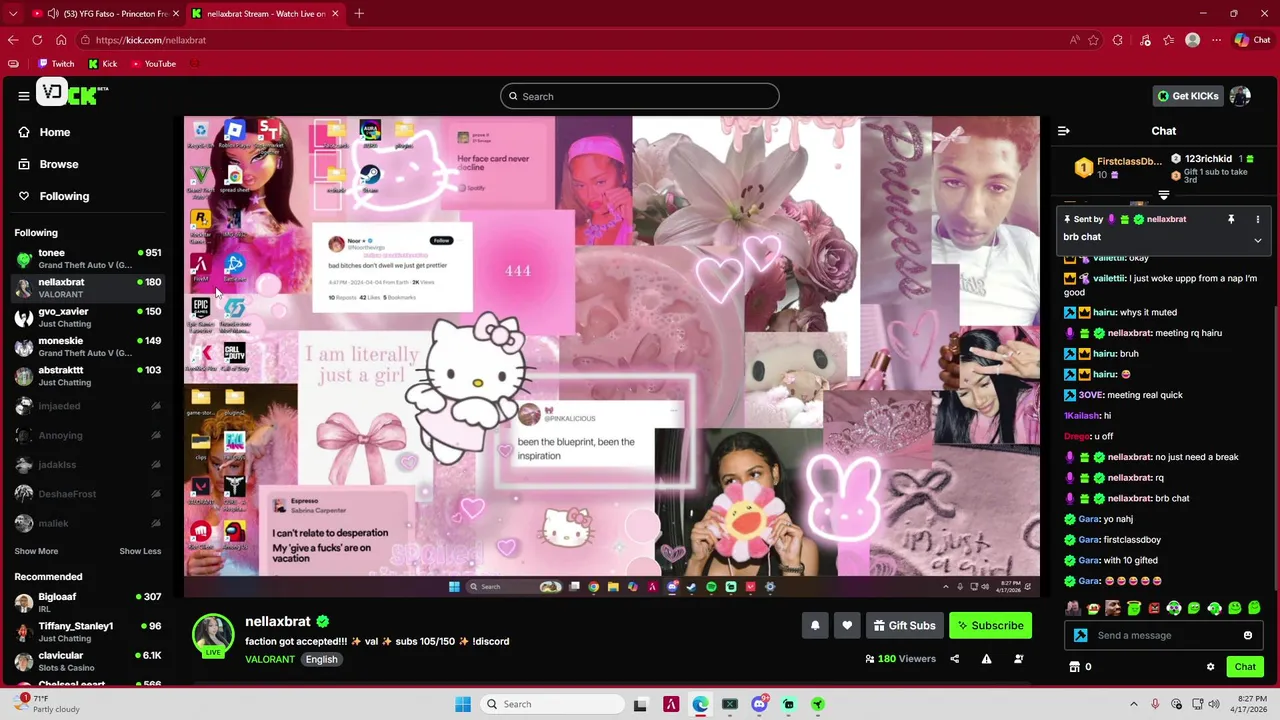The image size is (1280, 720).
Task: Open browser extensions puzzle icon
Action: 1118,40
